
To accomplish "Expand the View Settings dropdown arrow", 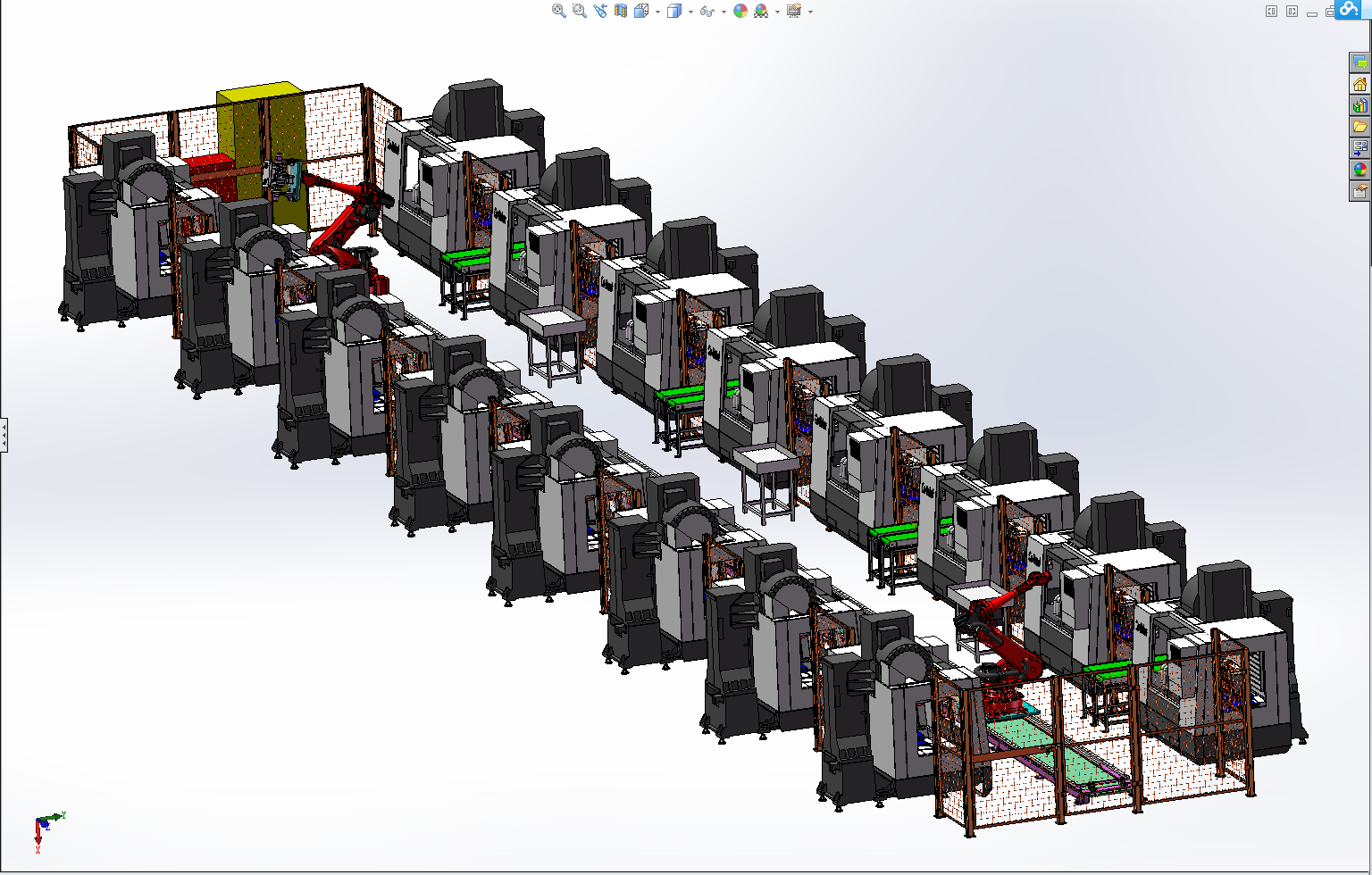I will tap(810, 12).
